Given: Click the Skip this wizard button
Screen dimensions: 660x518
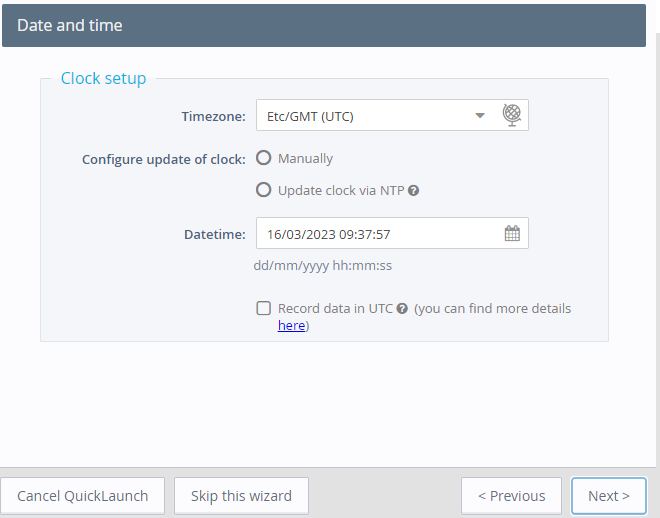Looking at the screenshot, I should coord(241,496).
